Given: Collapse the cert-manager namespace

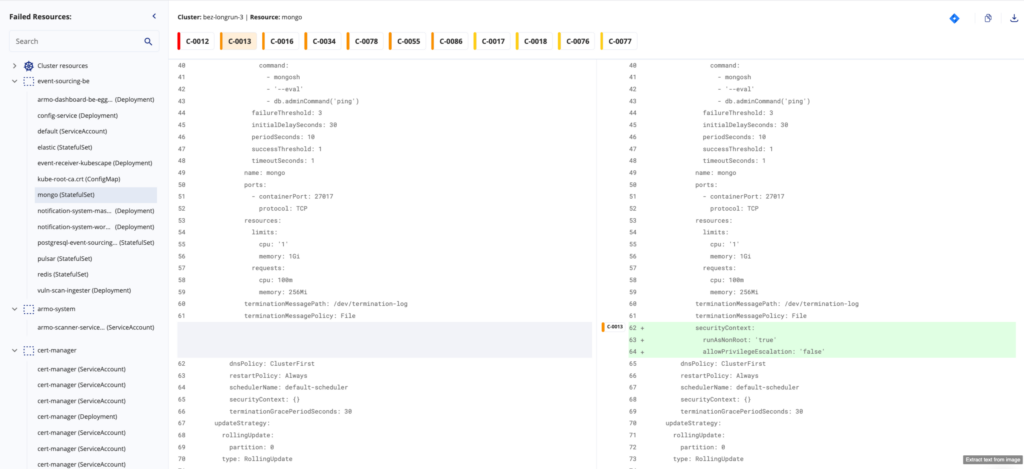Looking at the screenshot, I should pyautogui.click(x=14, y=351).
